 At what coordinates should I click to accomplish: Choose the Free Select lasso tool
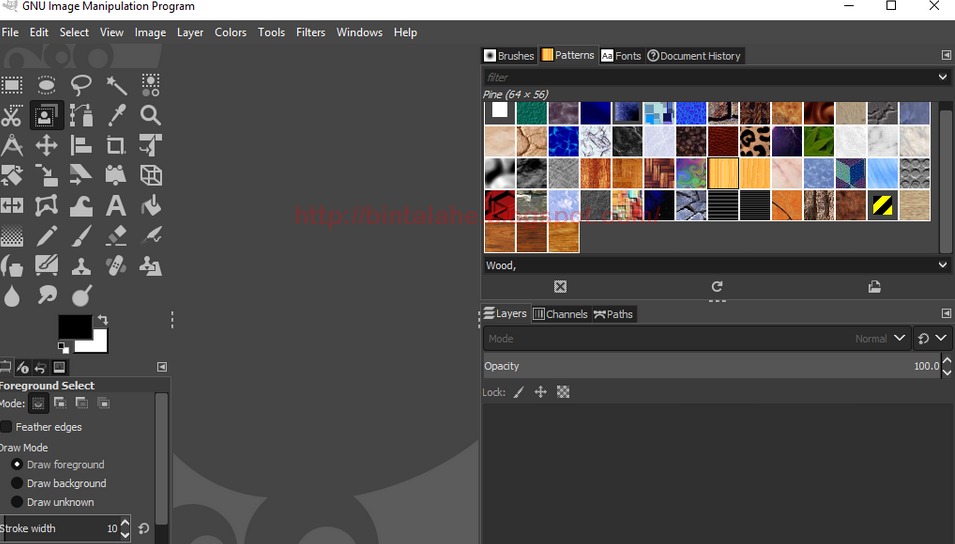81,85
